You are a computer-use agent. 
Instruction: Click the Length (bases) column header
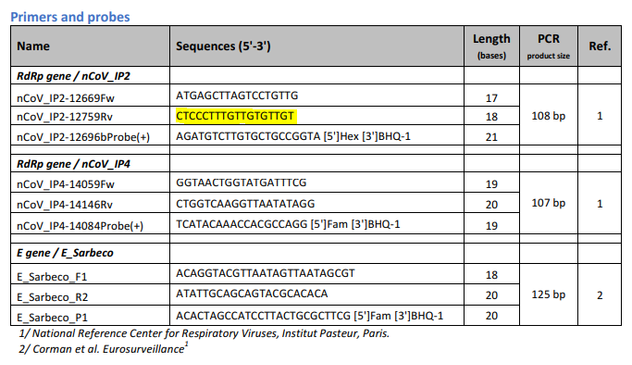pyautogui.click(x=491, y=46)
